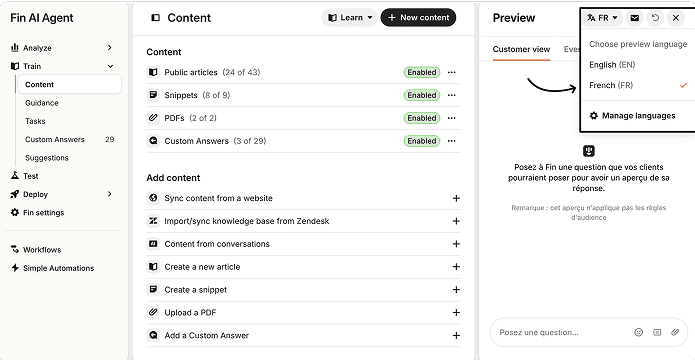
Task: Click the Add a Custom Answer icon
Action: click(x=153, y=336)
